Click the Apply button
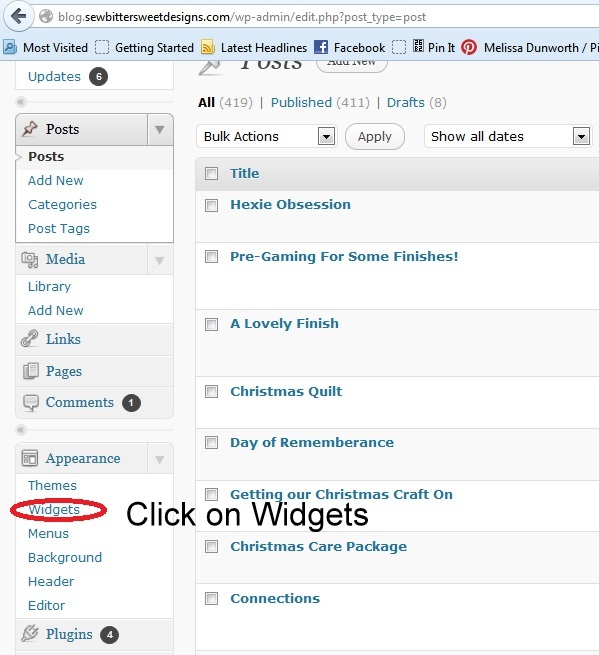 (375, 136)
